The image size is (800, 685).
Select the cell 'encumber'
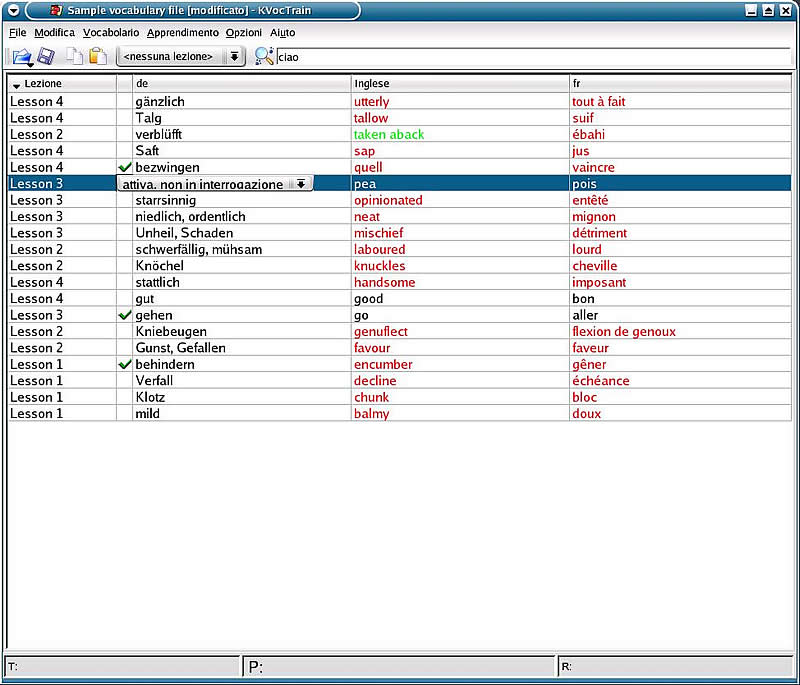pos(460,365)
